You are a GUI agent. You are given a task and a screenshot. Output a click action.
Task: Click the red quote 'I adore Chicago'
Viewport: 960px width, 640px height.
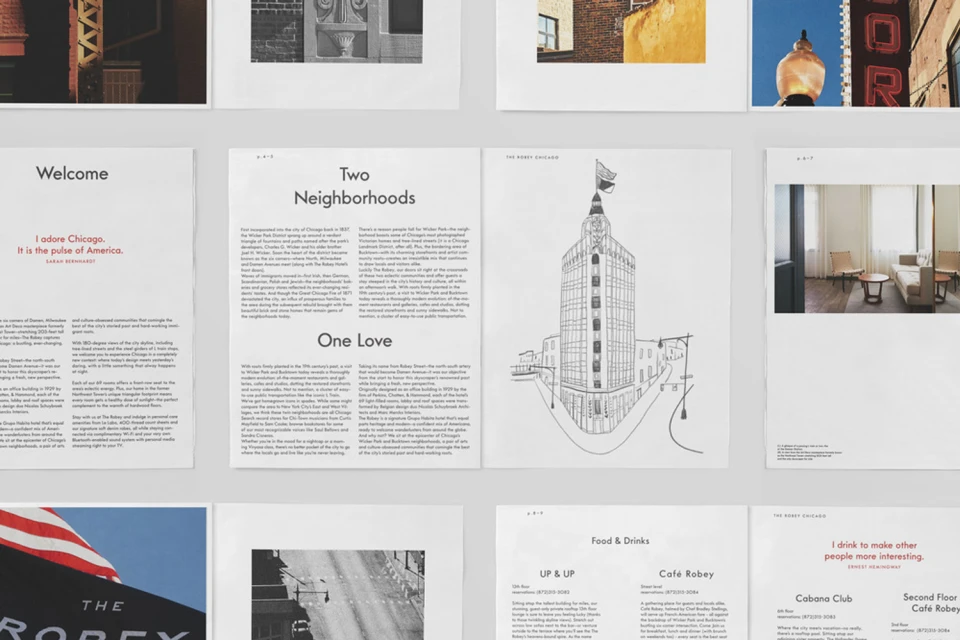72,239
